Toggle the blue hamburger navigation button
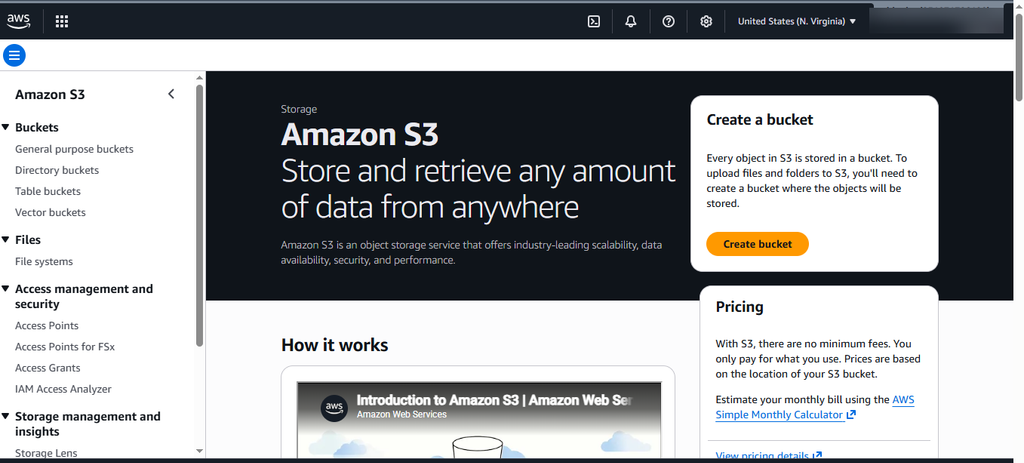 14,56
